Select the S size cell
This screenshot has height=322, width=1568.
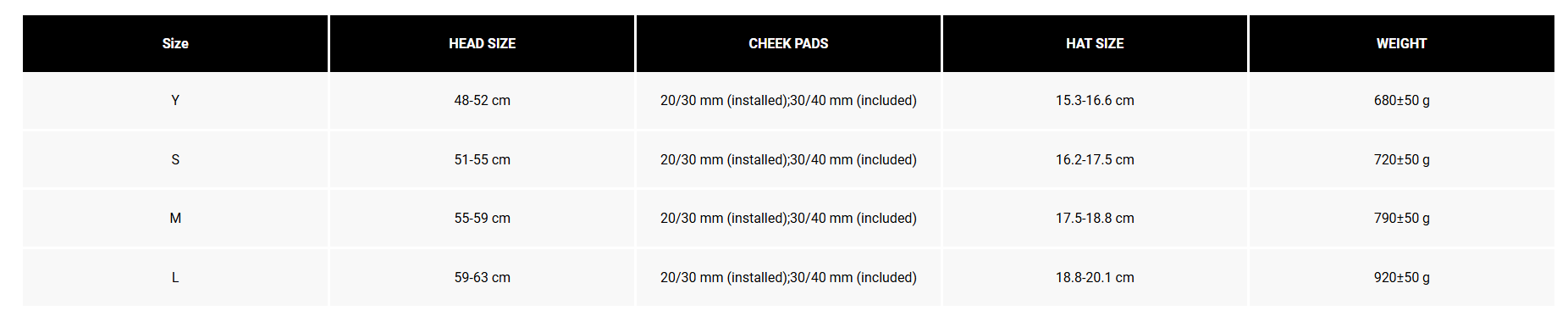click(x=175, y=159)
